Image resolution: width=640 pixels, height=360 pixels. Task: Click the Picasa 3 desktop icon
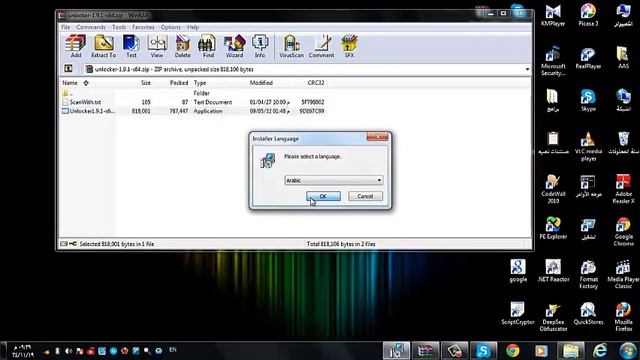[588, 16]
